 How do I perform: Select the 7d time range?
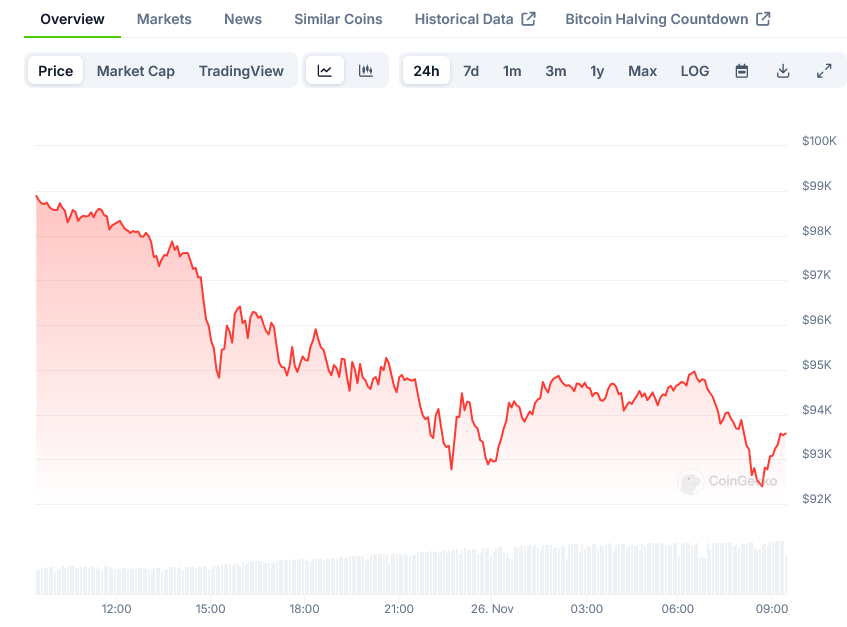(471, 71)
